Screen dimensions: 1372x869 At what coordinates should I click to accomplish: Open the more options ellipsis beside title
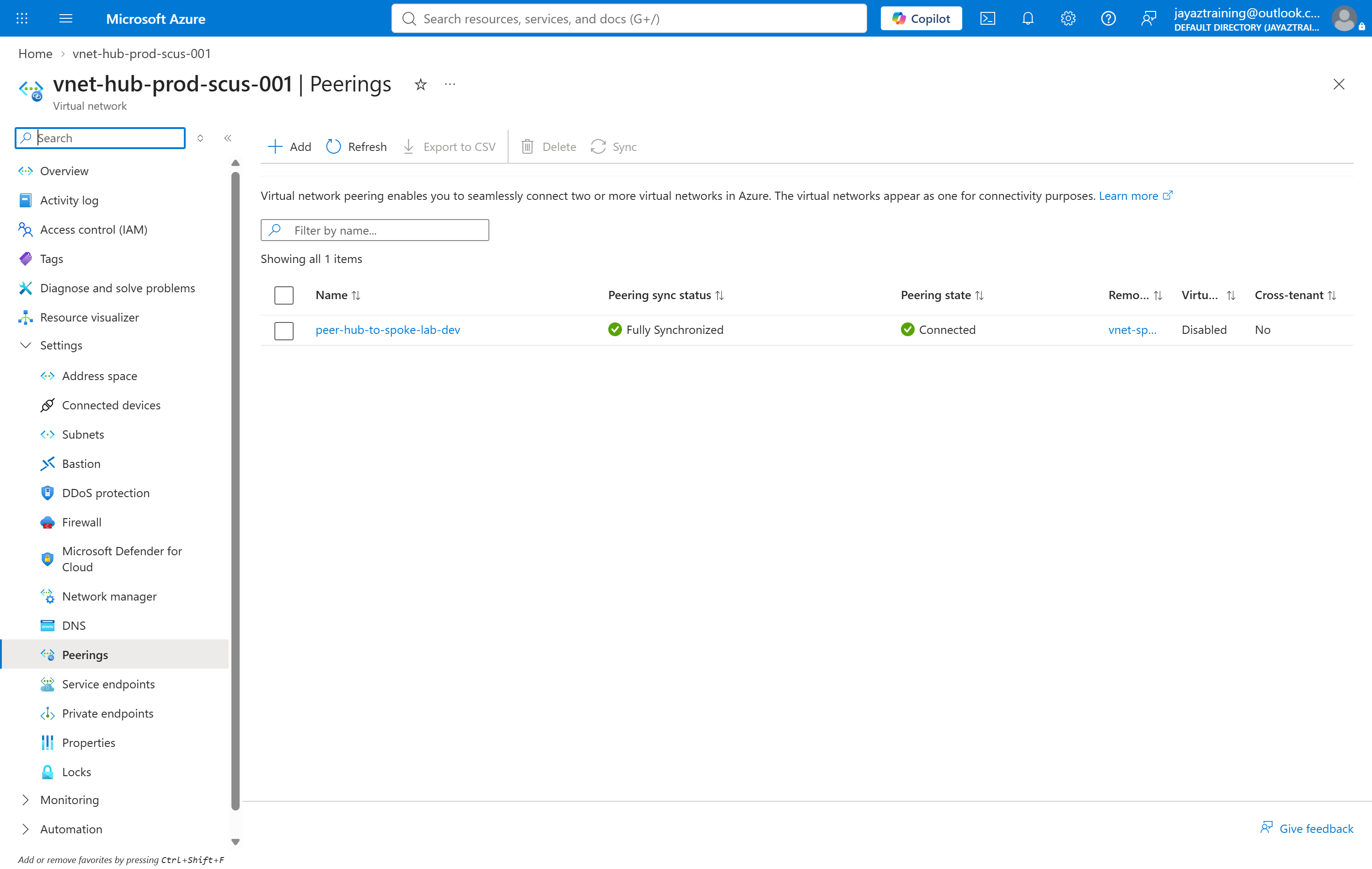tap(450, 84)
